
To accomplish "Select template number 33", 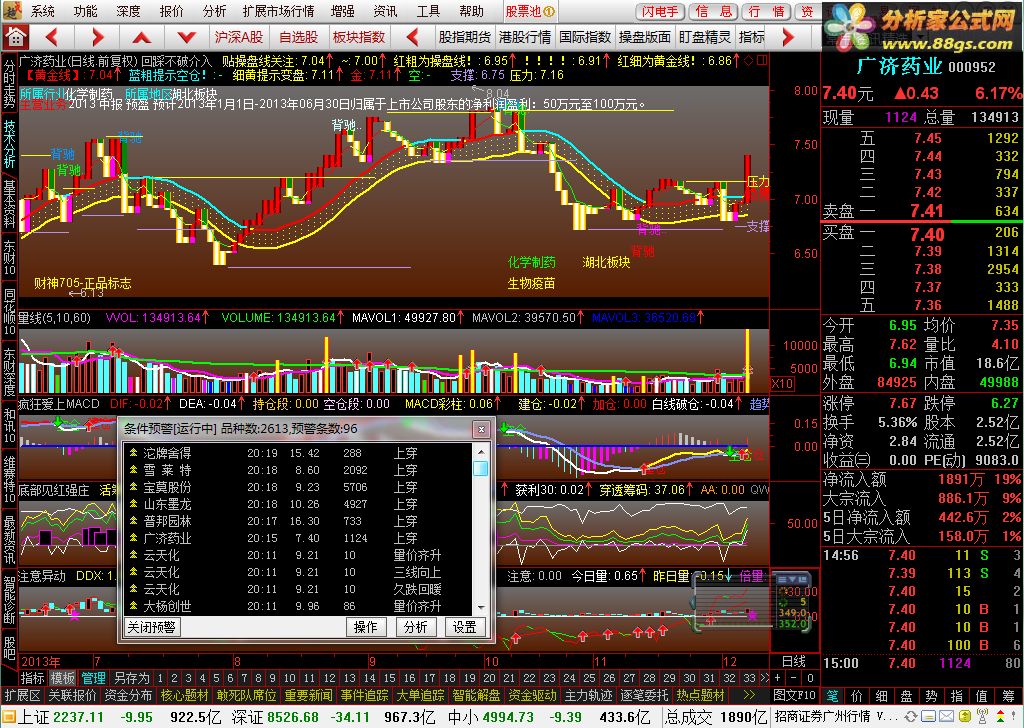I will 749,678.
